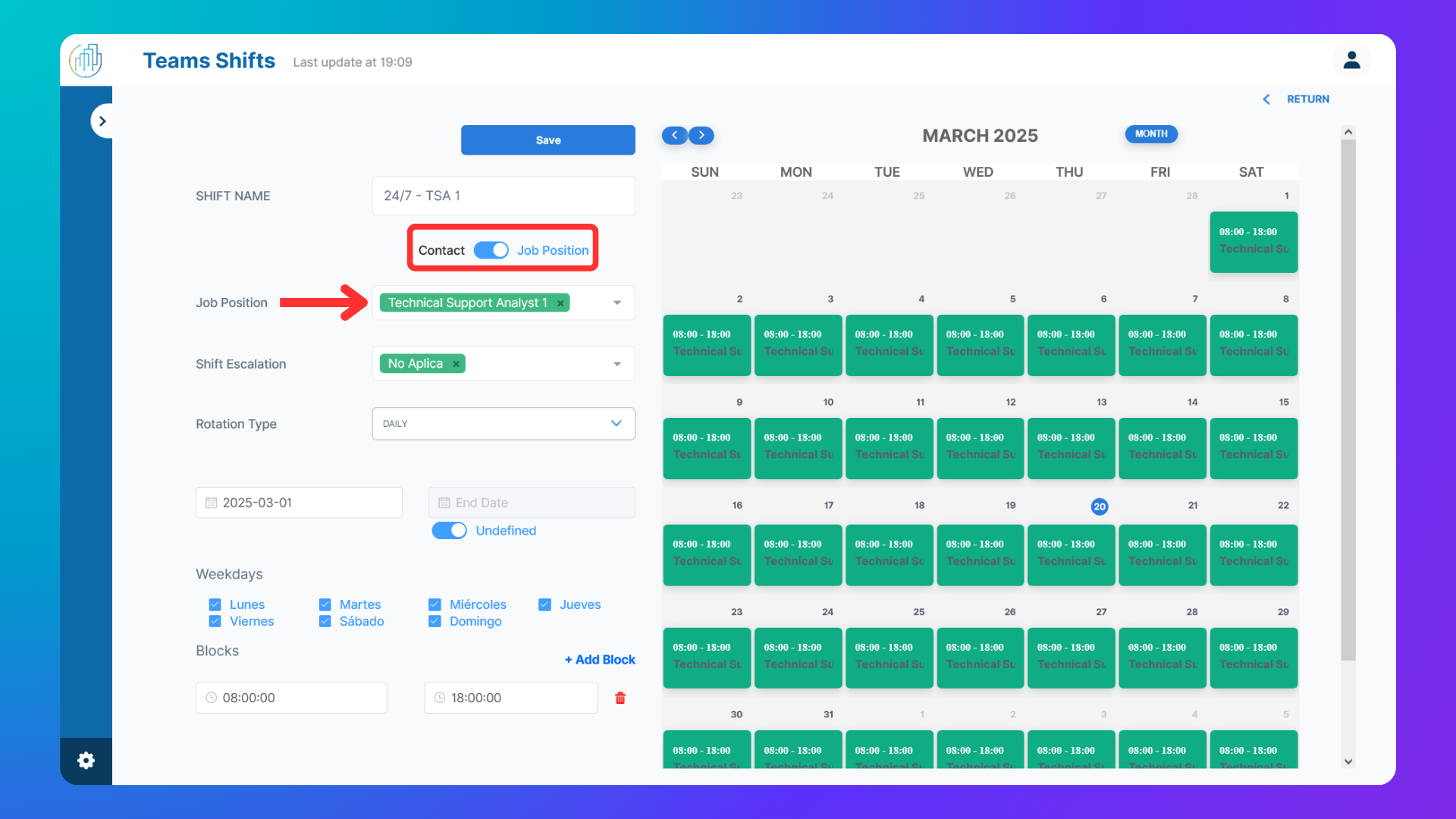1456x819 pixels.
Task: Click the Save button
Action: point(548,140)
